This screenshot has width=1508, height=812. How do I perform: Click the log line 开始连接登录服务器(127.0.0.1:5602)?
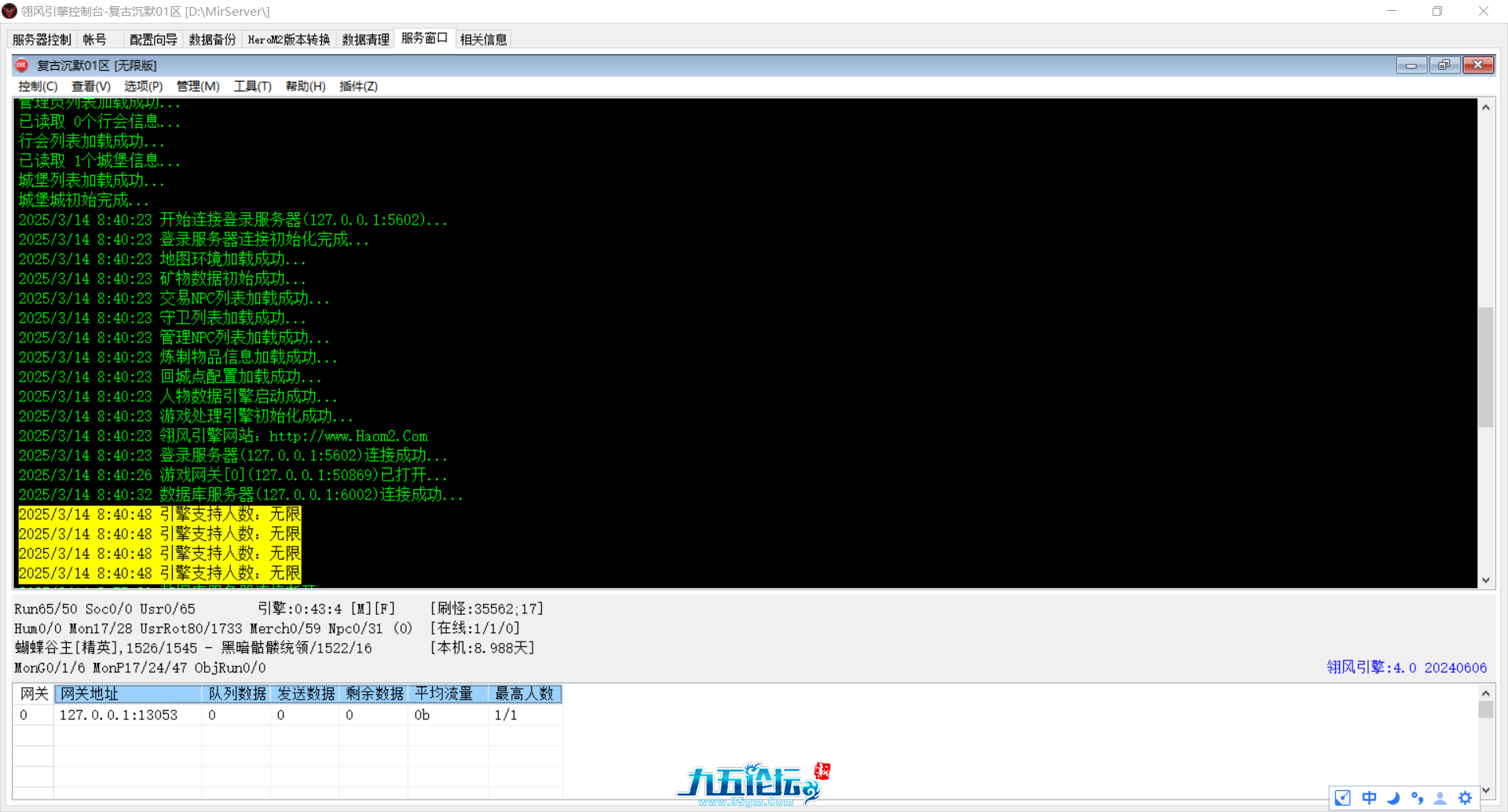(x=232, y=220)
